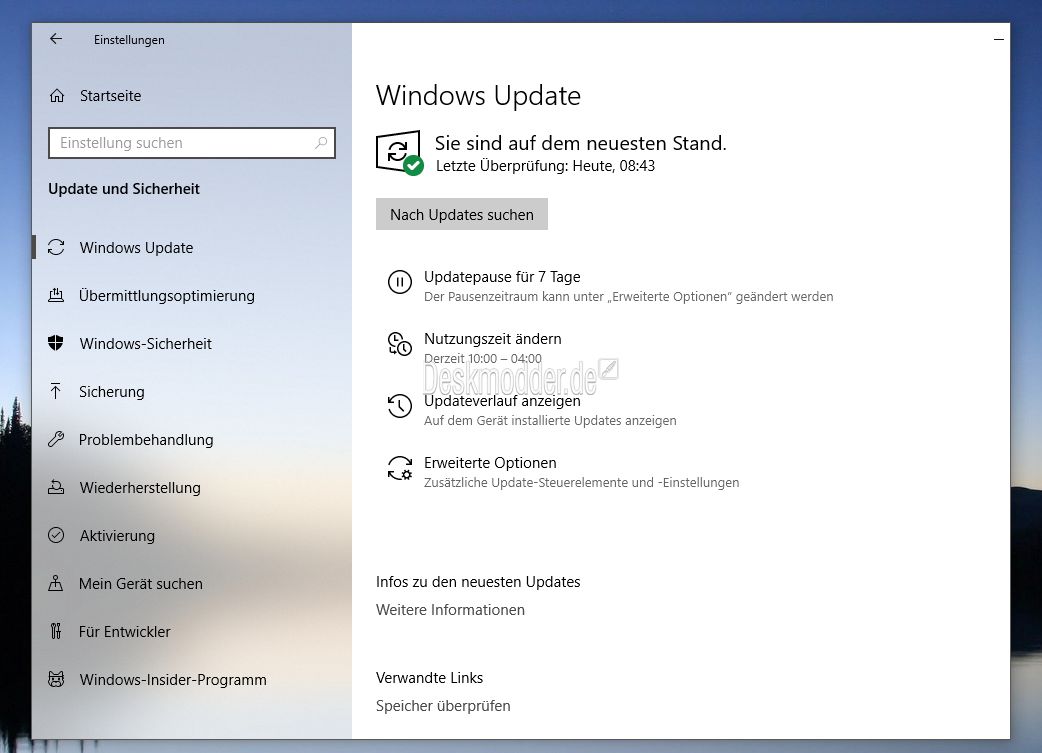Click the clock icon beside Nutzungszeit ändern
The width and height of the screenshot is (1042, 753).
(x=399, y=344)
